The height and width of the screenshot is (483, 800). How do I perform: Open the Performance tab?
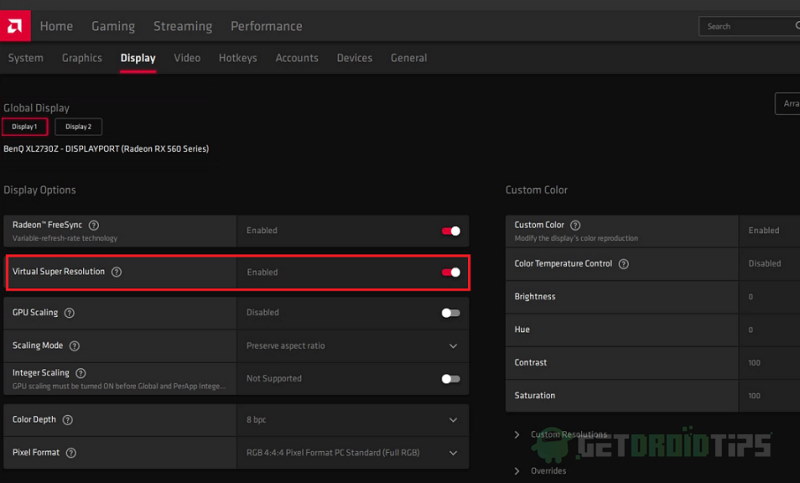(266, 26)
